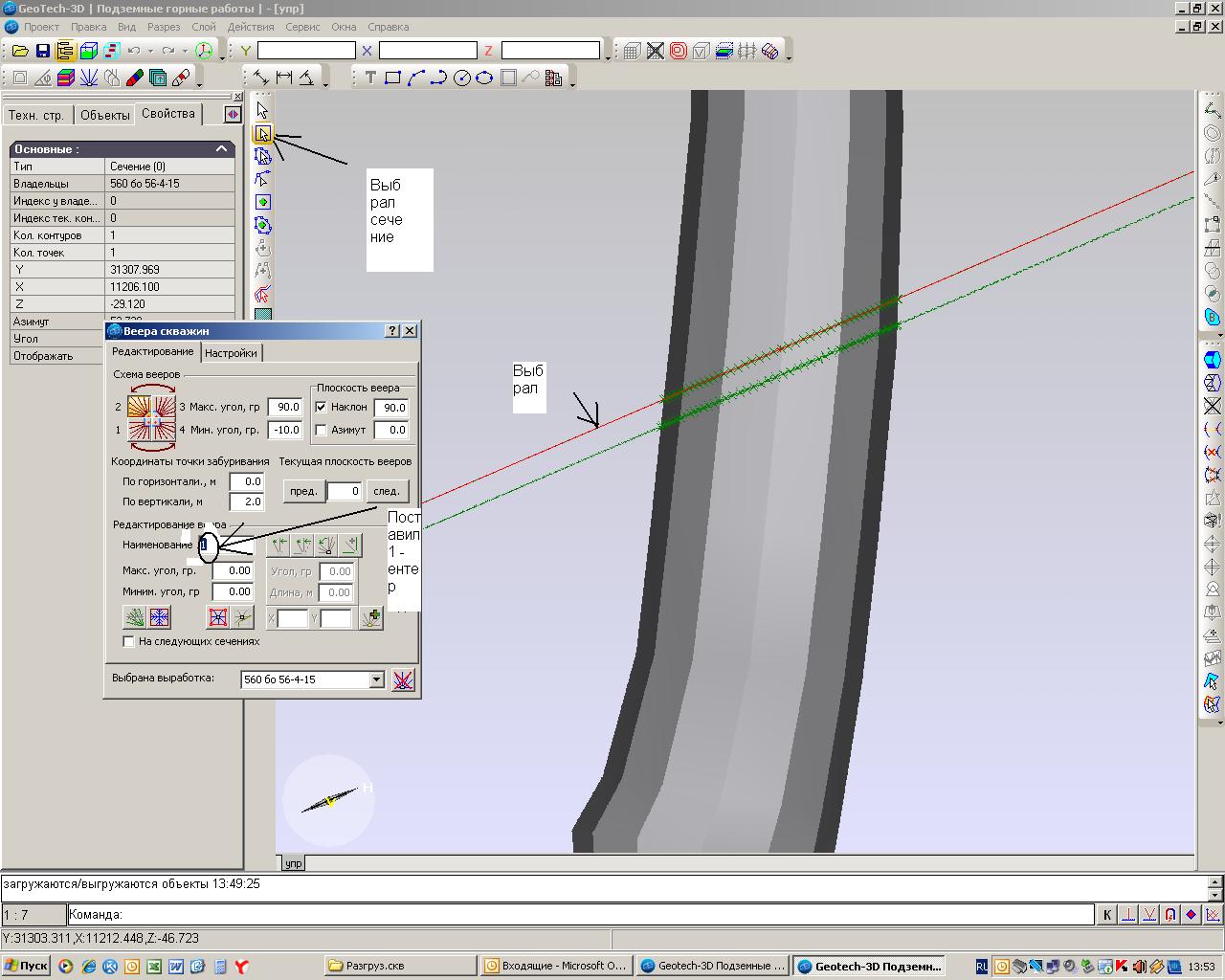Open the undo history dropdown arrow
The width and height of the screenshot is (1225, 980).
click(x=150, y=51)
